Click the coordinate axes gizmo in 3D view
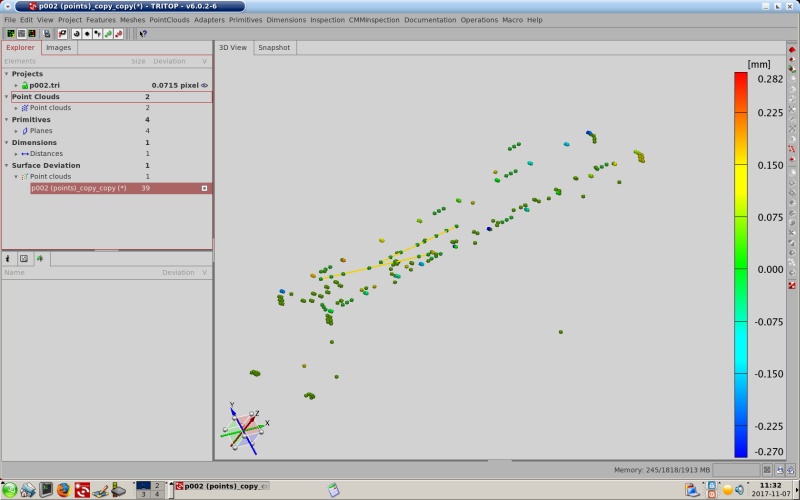 click(x=243, y=427)
